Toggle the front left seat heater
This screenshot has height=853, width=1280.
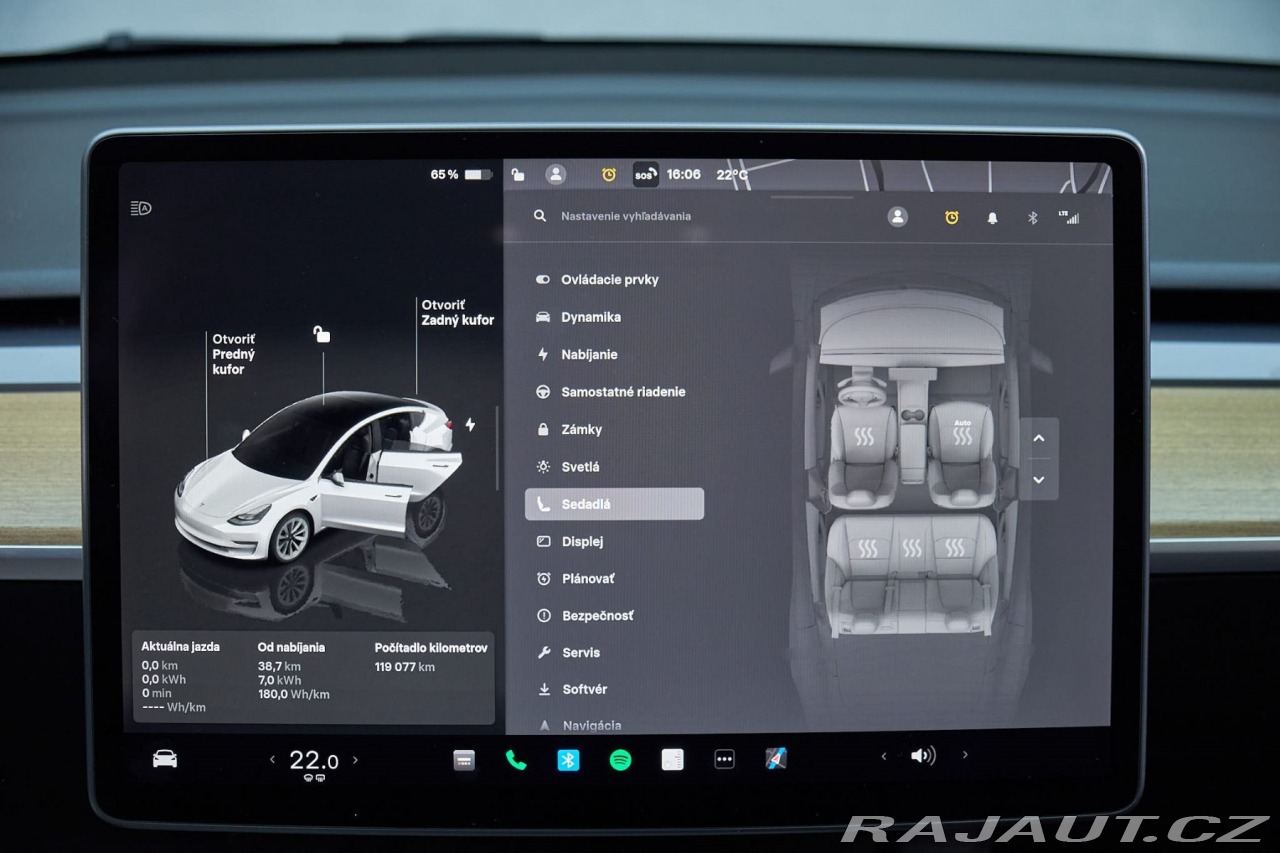pos(864,437)
